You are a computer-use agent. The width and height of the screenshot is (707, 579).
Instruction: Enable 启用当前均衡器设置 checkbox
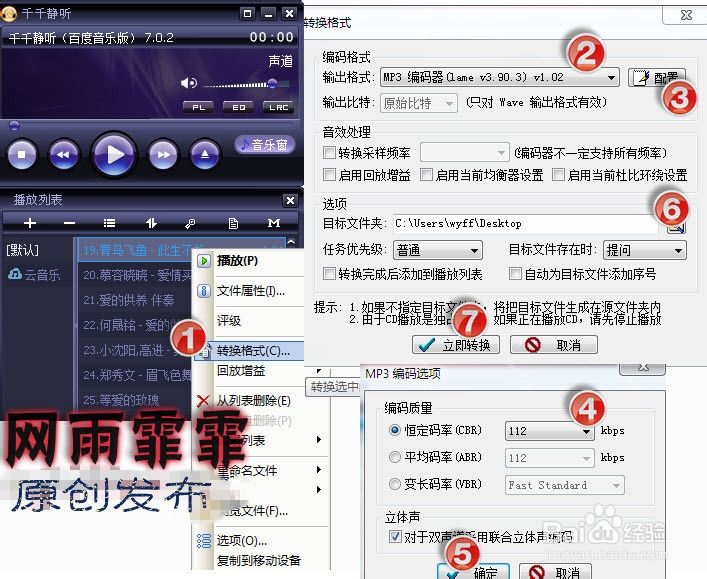pos(426,175)
